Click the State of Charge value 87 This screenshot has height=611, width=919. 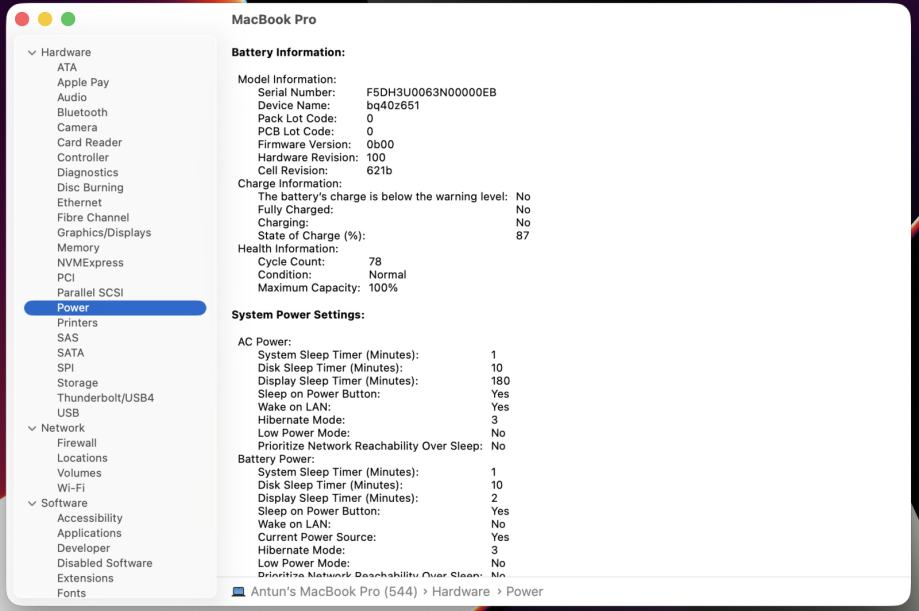522,236
